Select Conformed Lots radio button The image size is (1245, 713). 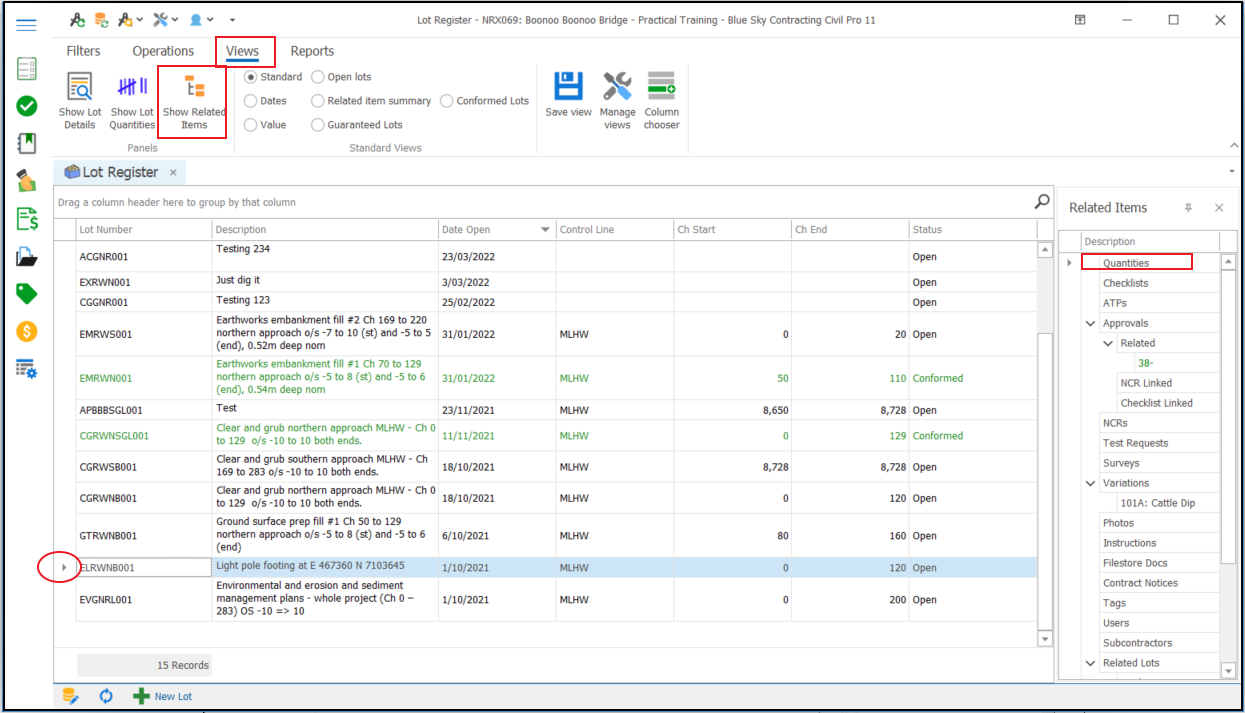[447, 101]
